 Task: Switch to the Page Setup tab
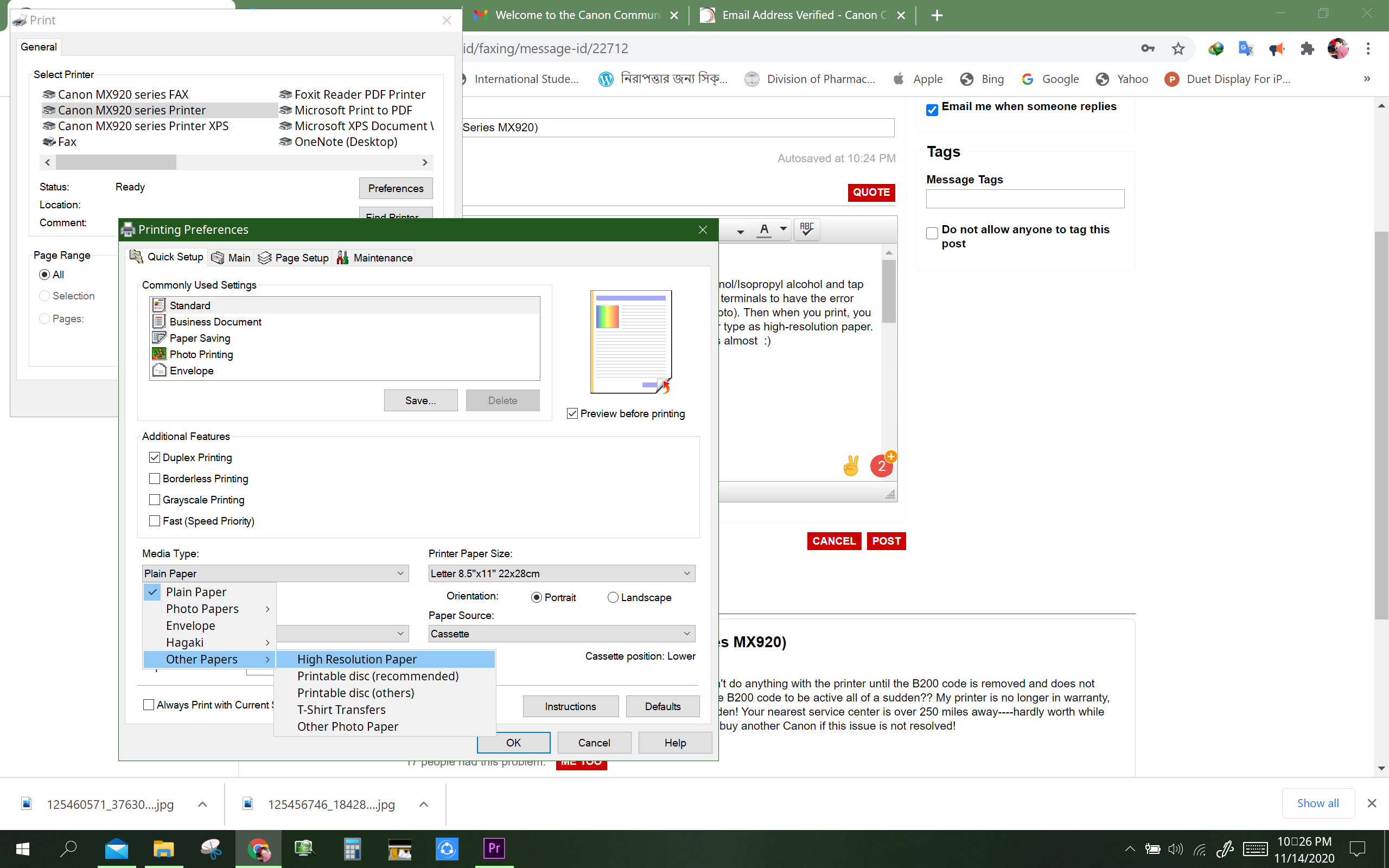tap(294, 258)
